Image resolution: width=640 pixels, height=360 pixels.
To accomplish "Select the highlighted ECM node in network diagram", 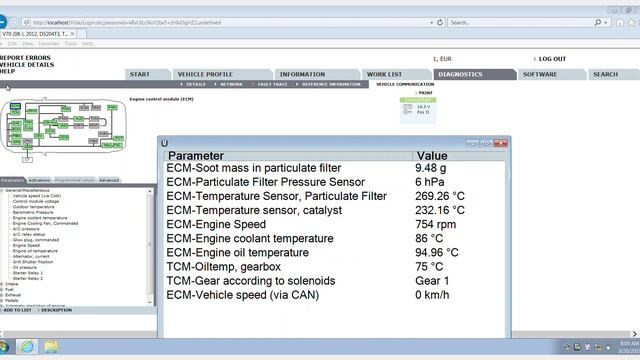I will click(15, 107).
